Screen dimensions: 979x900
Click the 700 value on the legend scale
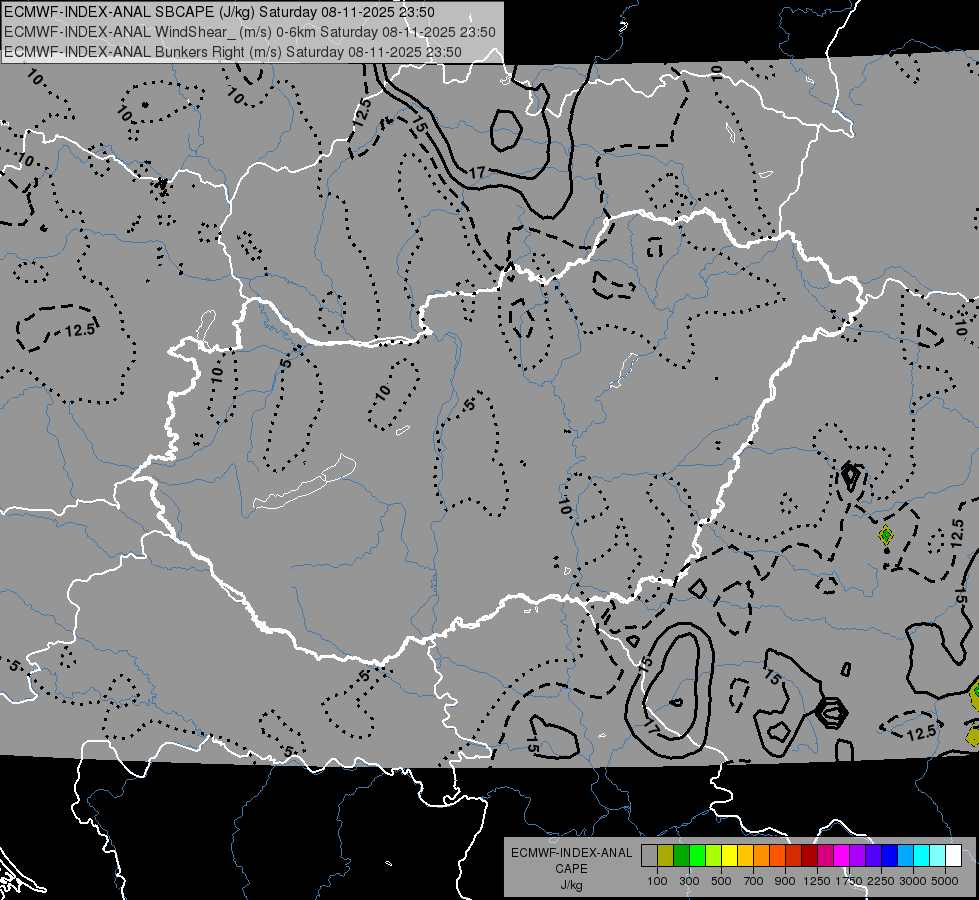click(754, 881)
